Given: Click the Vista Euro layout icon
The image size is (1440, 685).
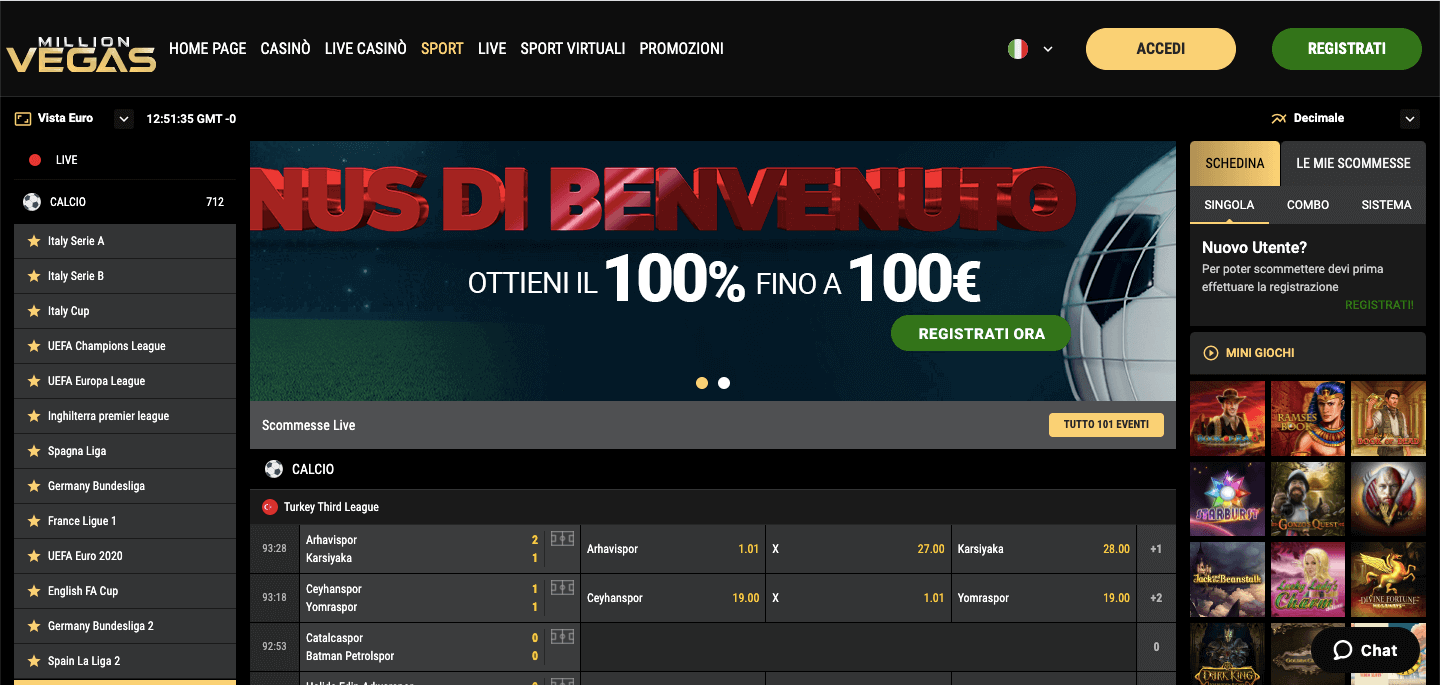Looking at the screenshot, I should [23, 119].
